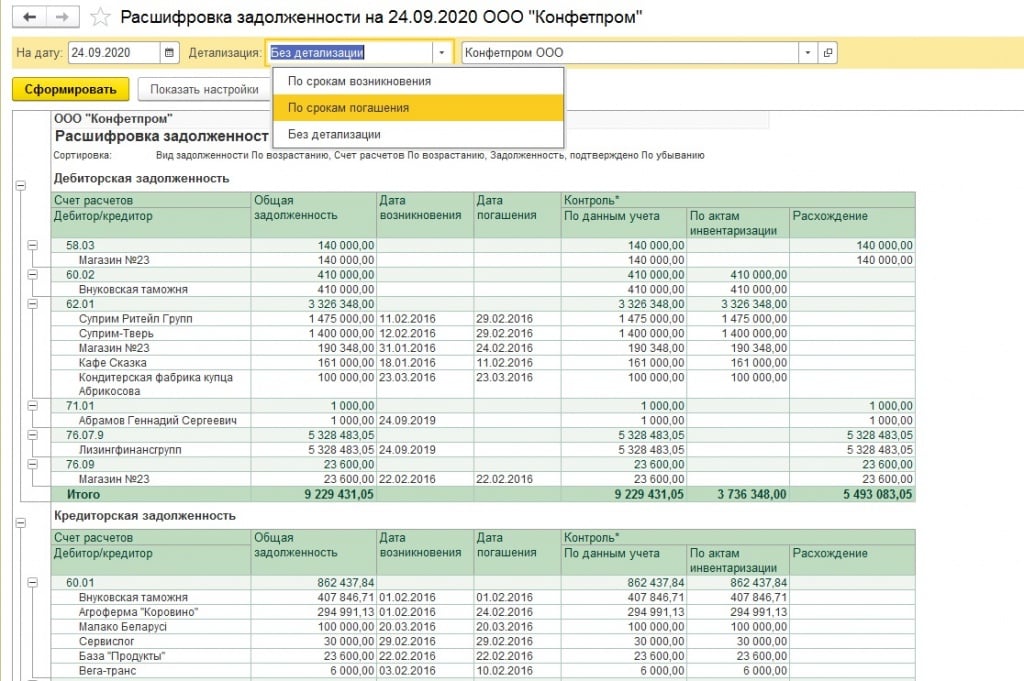Image resolution: width=1024 pixels, height=681 pixels.
Task: Choose По срокам погашения option
Action: pos(348,108)
